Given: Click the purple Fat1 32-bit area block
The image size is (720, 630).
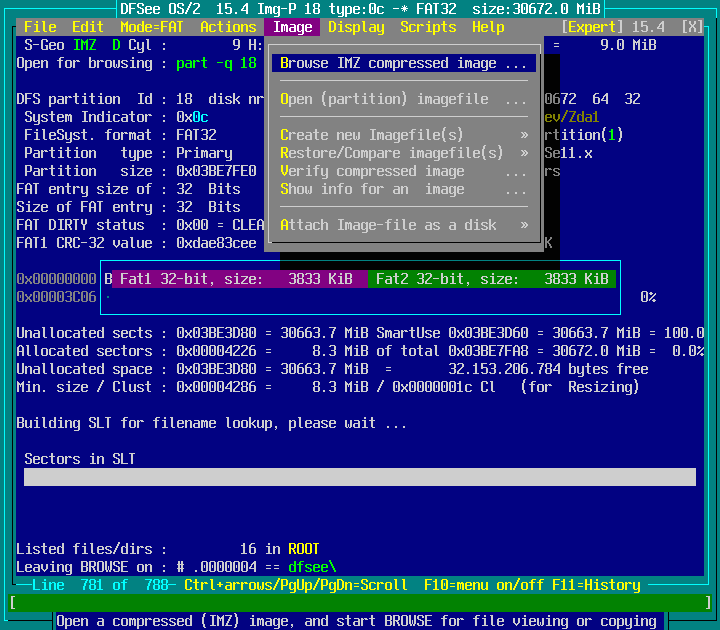Looking at the screenshot, I should click(x=234, y=279).
